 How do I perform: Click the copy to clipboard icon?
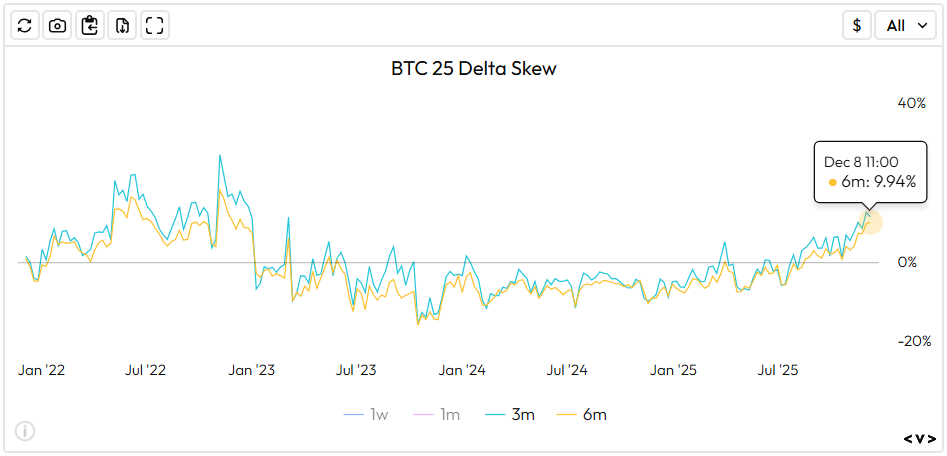(x=90, y=26)
